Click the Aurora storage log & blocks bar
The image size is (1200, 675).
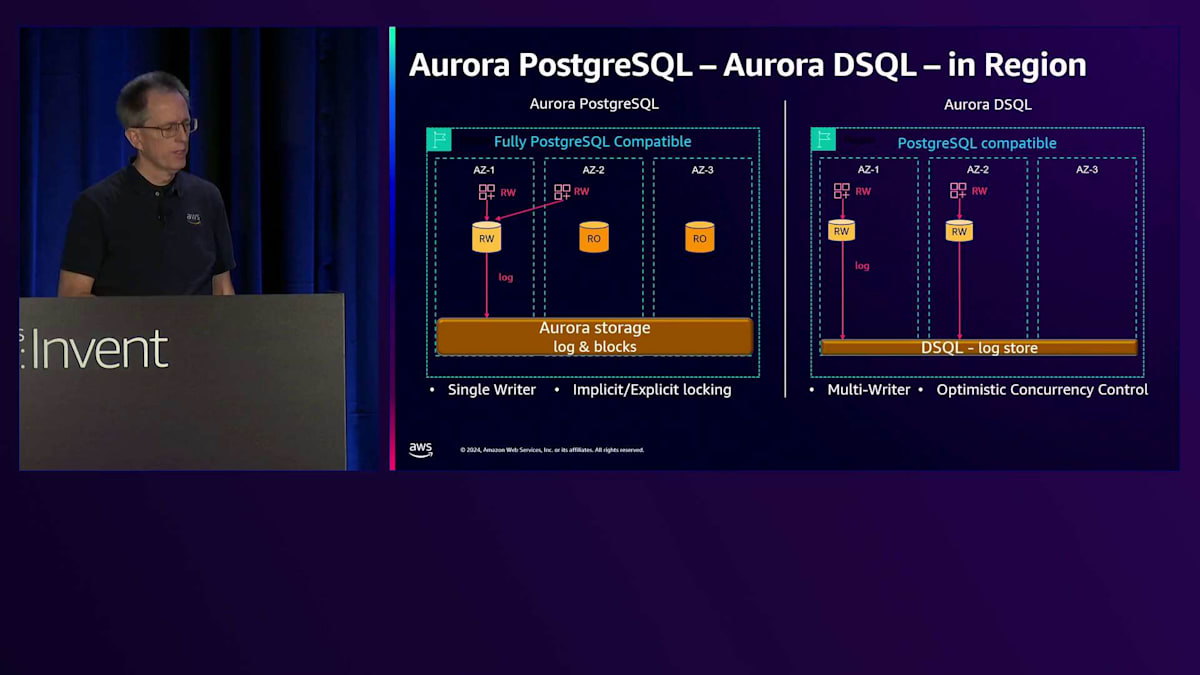[595, 336]
